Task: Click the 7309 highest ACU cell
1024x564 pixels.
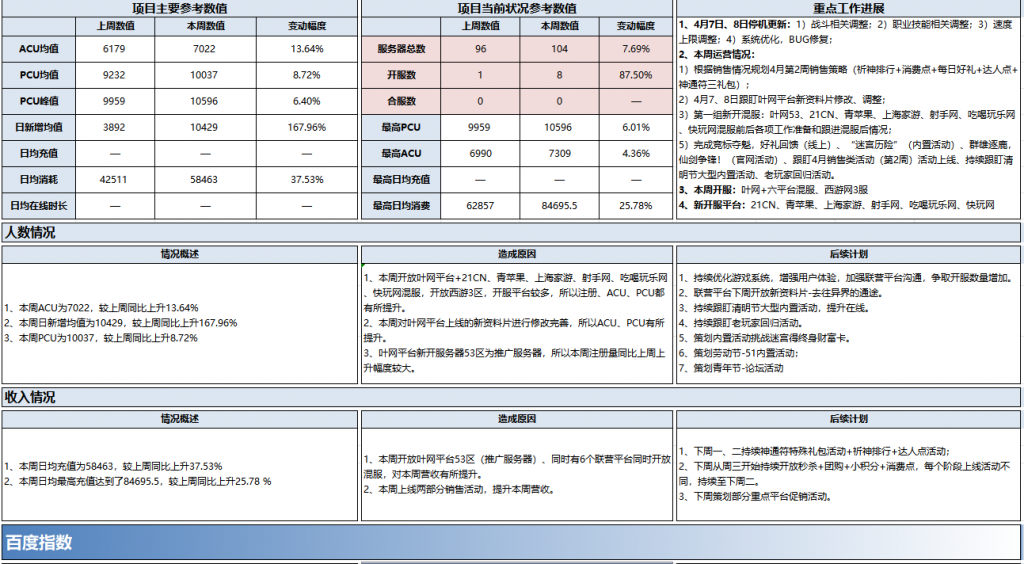Action: [559, 153]
